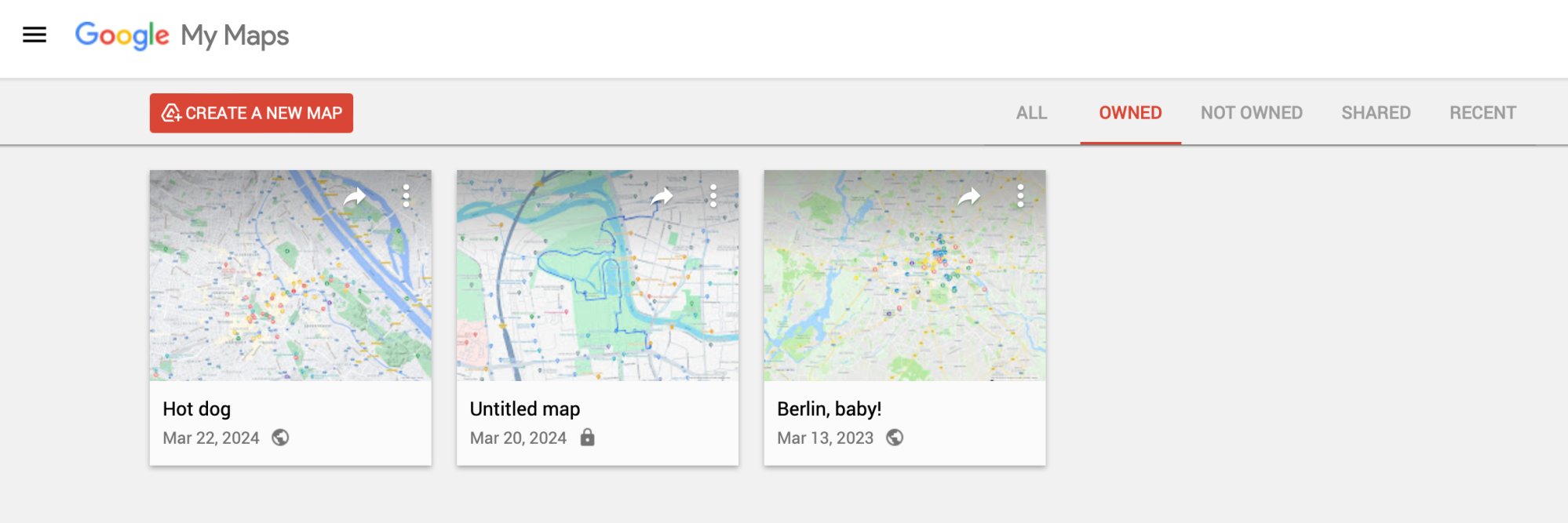
Task: Switch to the ALL tab
Action: (1031, 113)
